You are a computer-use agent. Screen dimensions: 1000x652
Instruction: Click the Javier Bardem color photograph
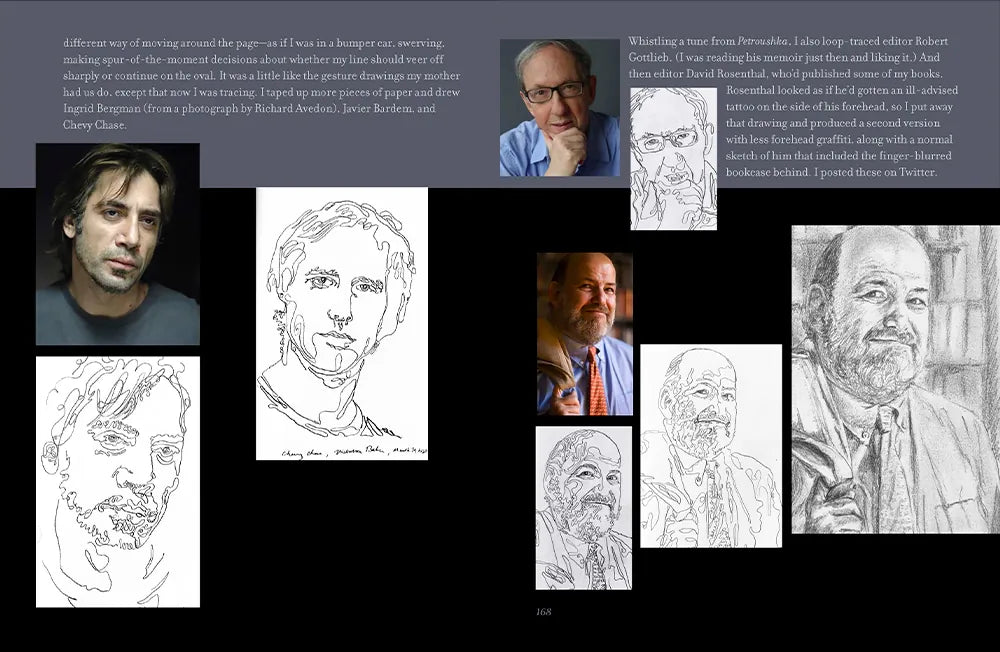pyautogui.click(x=117, y=243)
